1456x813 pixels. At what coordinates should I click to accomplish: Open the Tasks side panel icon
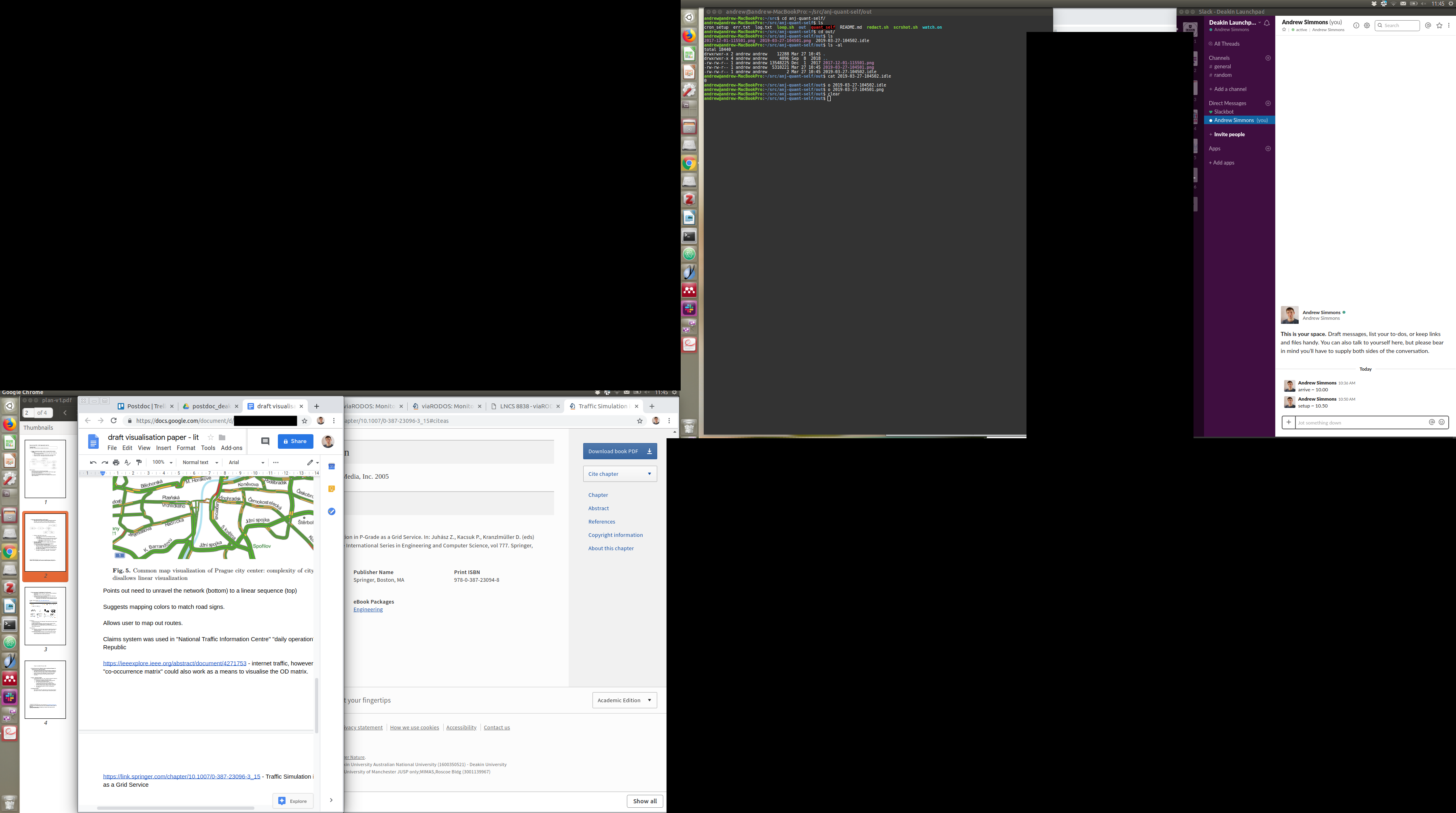coord(332,511)
